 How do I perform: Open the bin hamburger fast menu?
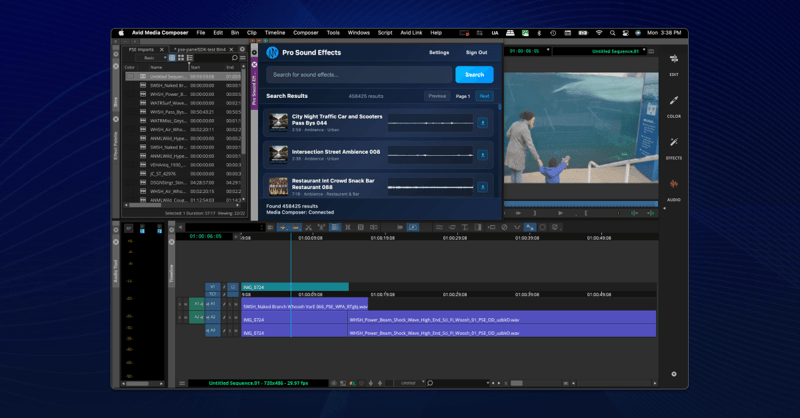(x=242, y=58)
